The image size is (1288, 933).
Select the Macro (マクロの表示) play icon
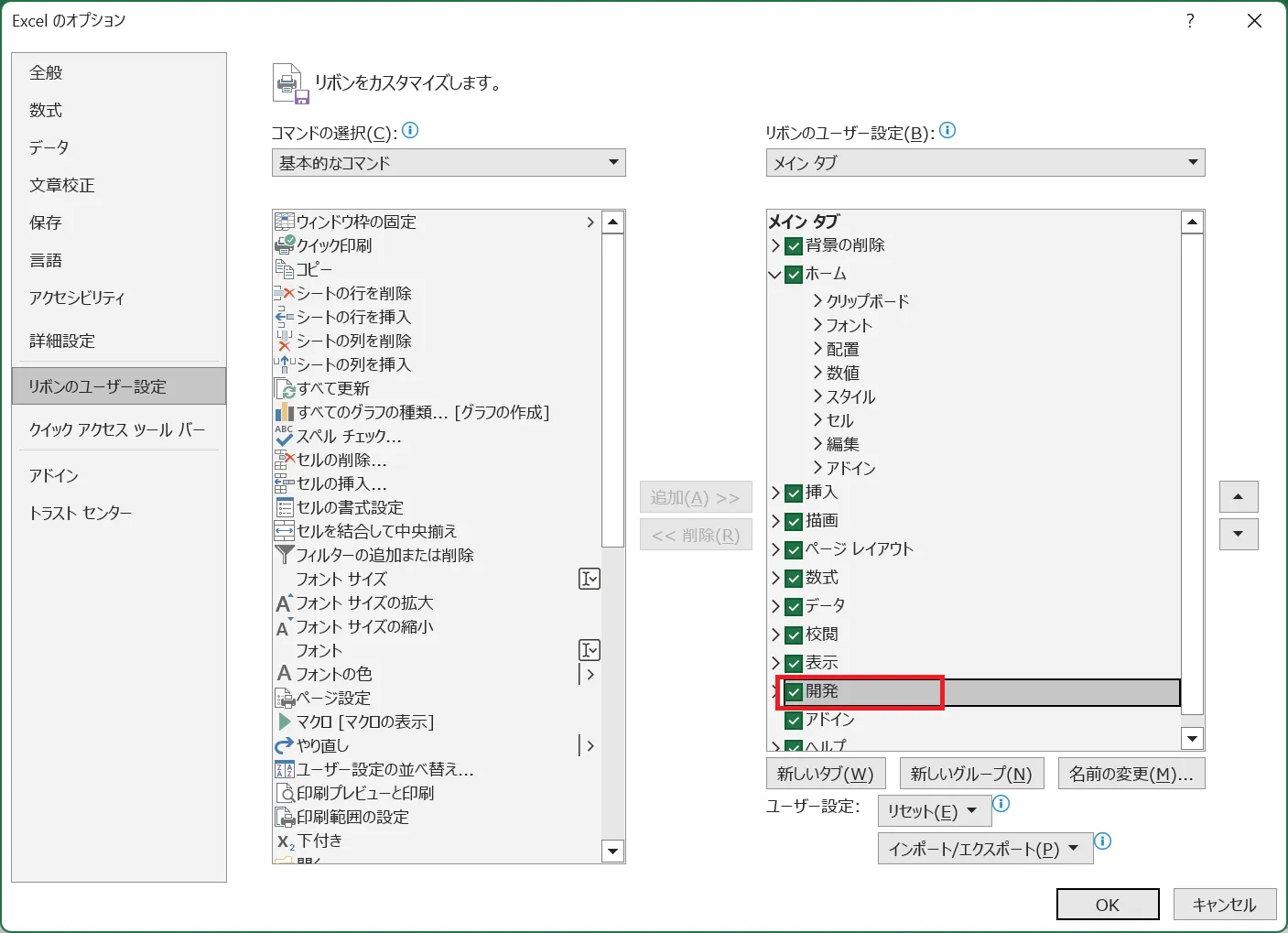[284, 721]
